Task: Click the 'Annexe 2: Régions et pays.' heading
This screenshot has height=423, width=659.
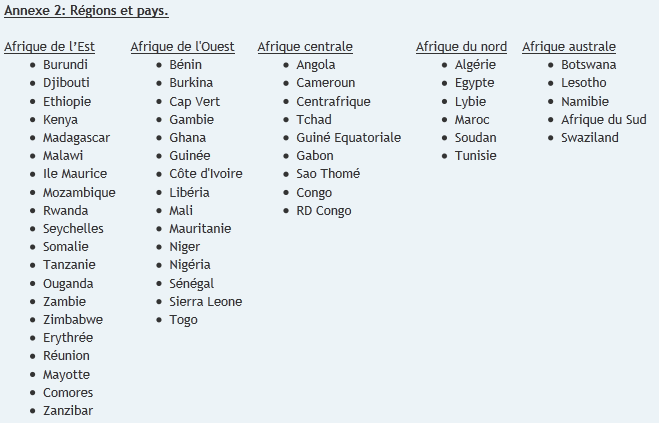Action: (x=86, y=11)
